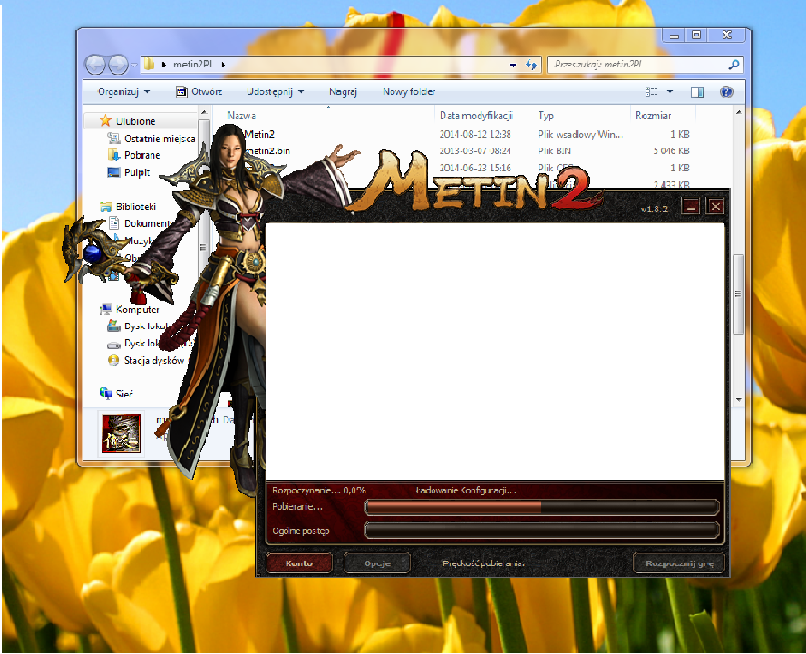Click the Opcje button in patcher
Image resolution: width=806 pixels, height=654 pixels.
pyautogui.click(x=377, y=563)
